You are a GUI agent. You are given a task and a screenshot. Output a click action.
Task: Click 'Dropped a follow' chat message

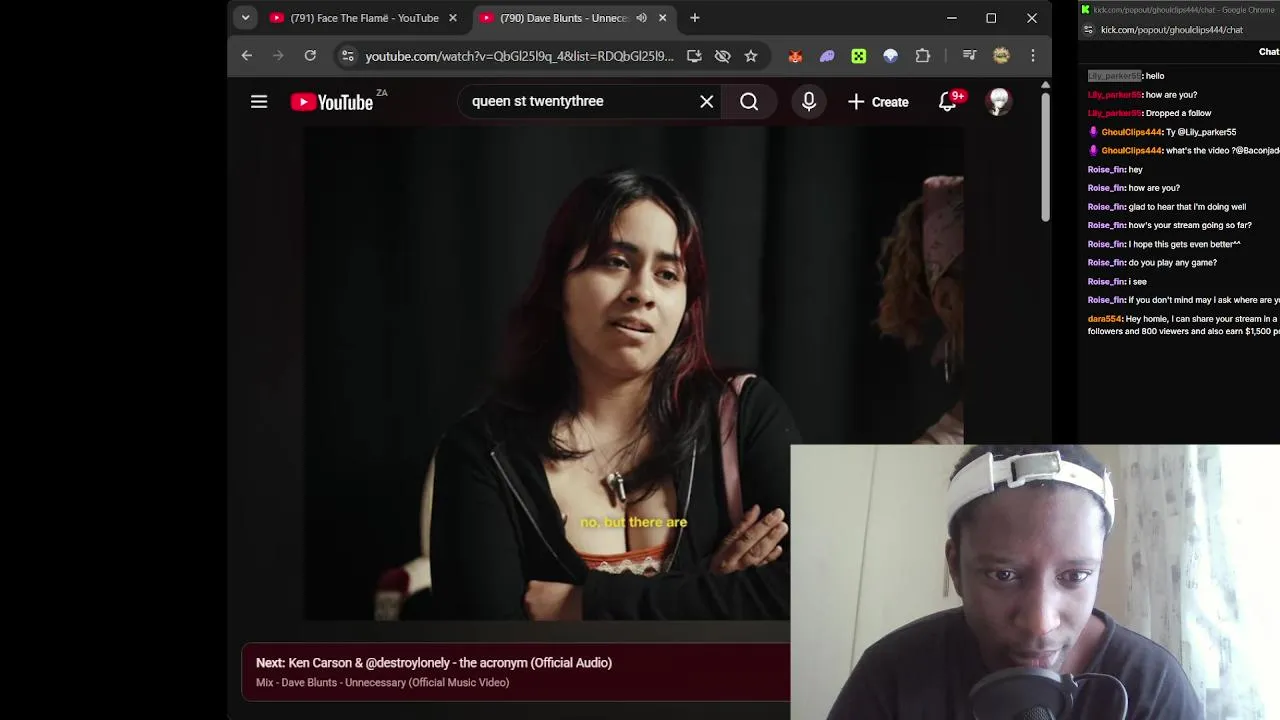pyautogui.click(x=1149, y=113)
